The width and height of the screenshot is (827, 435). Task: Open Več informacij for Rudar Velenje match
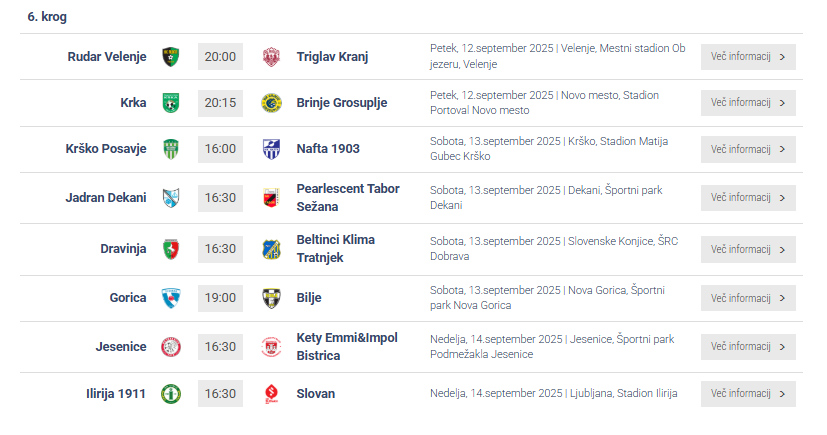[748, 56]
